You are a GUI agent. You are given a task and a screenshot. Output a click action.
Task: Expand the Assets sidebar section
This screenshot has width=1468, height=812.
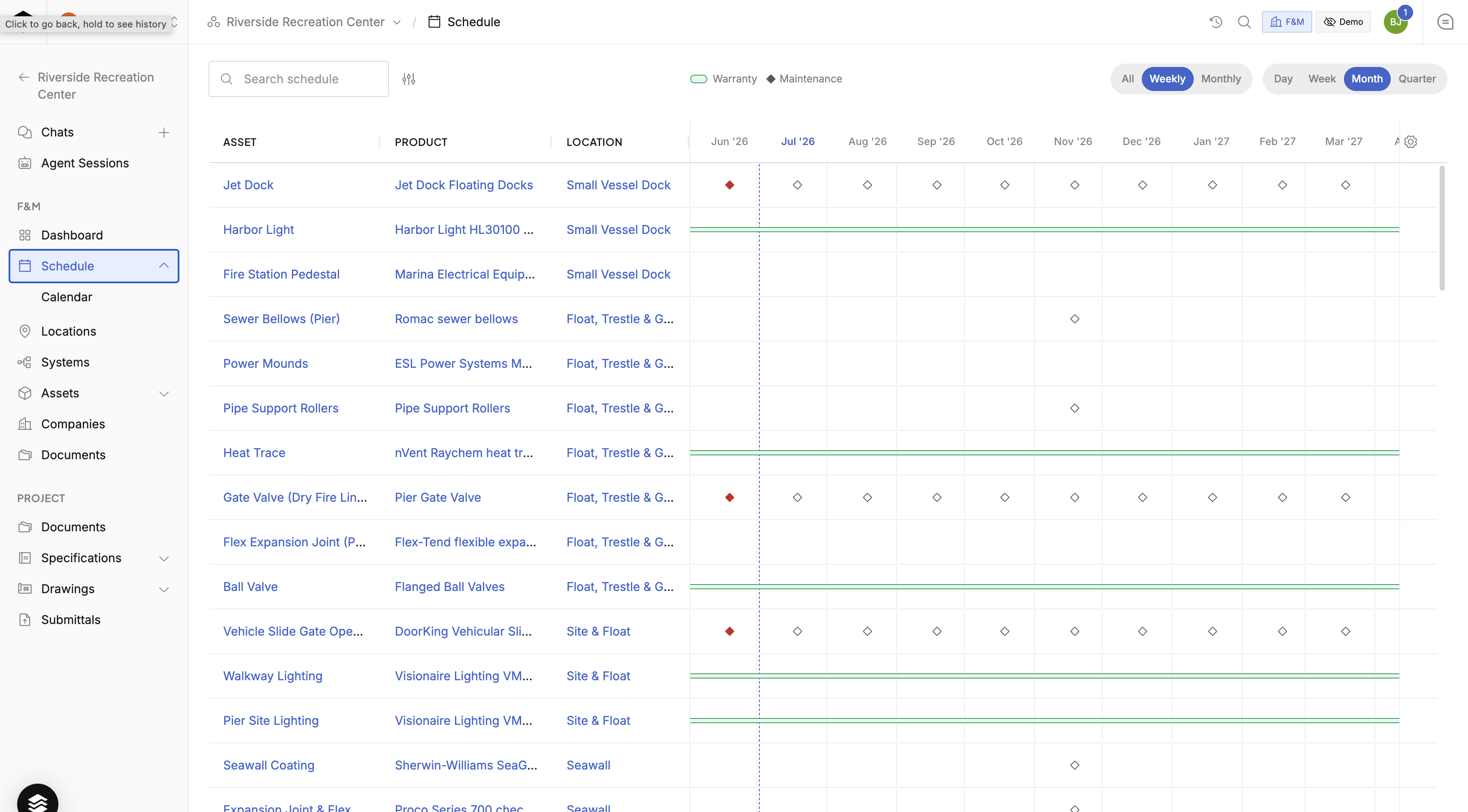tap(164, 394)
